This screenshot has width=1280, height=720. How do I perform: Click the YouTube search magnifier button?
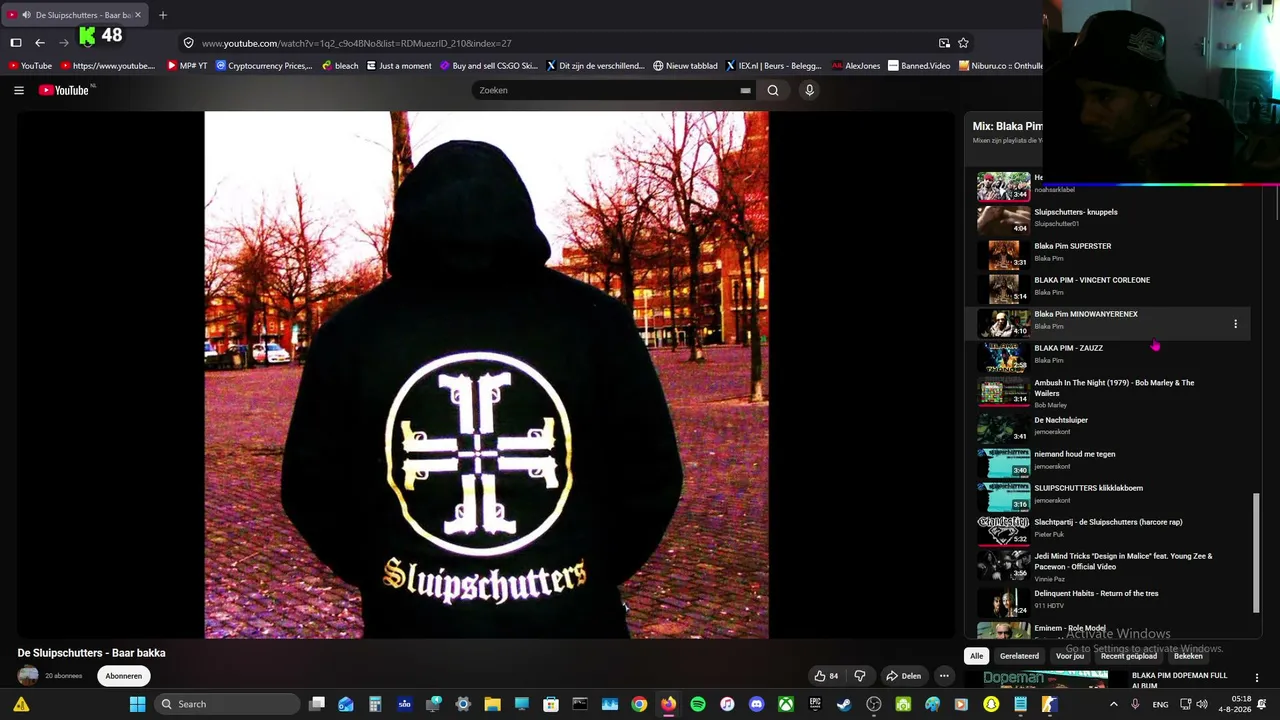[773, 90]
